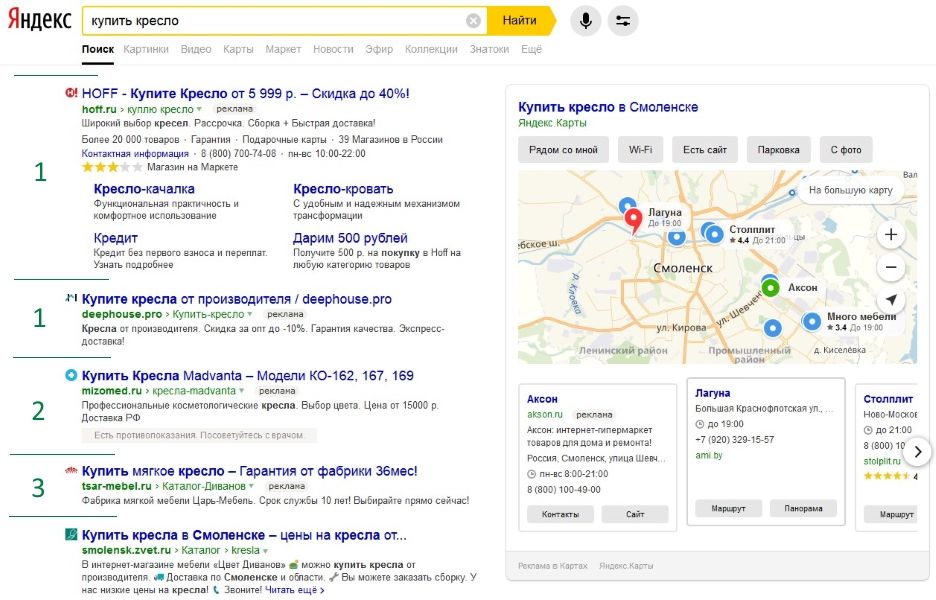The height and width of the screenshot is (600, 936).
Task: Open the Яндекс.Карты link under the heading
Action: (552, 123)
